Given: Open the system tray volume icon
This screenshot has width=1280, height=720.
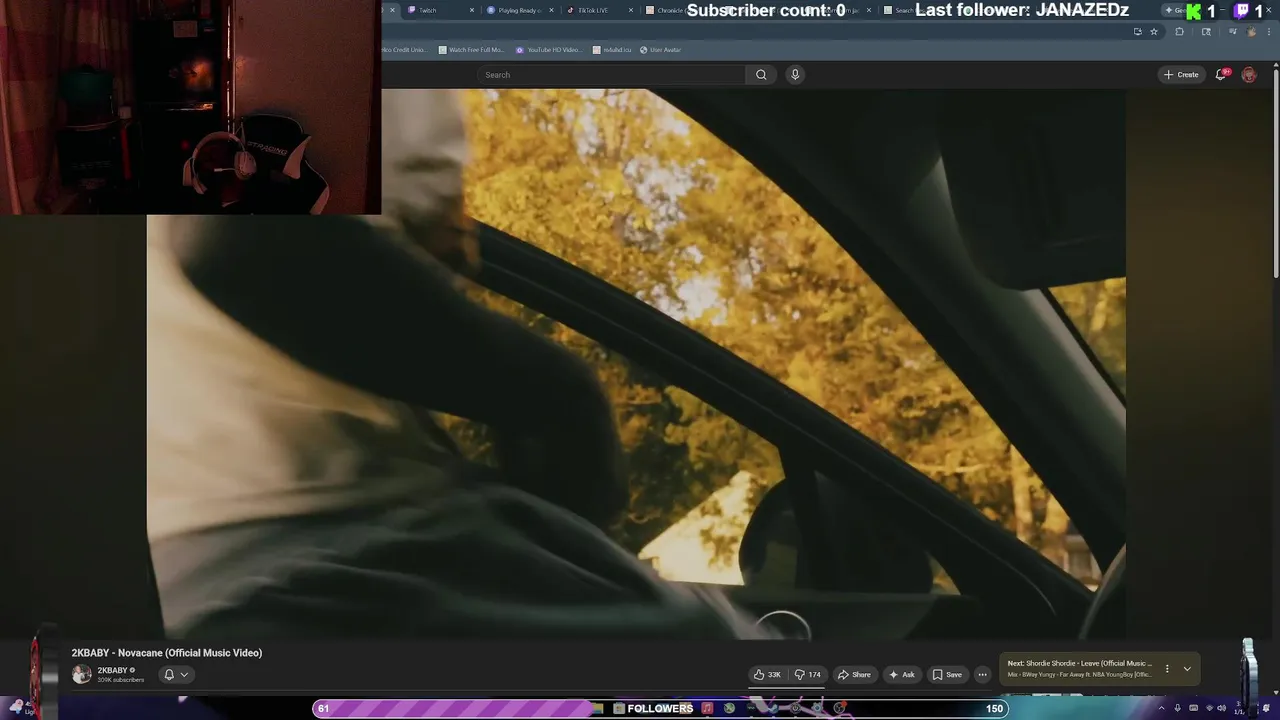Looking at the screenshot, I should [x=1221, y=708].
